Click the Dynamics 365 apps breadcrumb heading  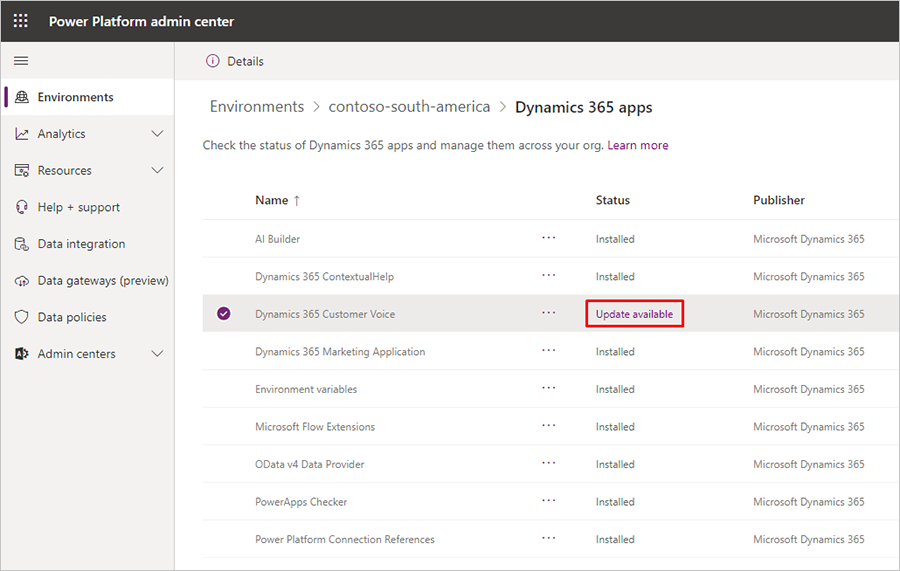coord(583,107)
